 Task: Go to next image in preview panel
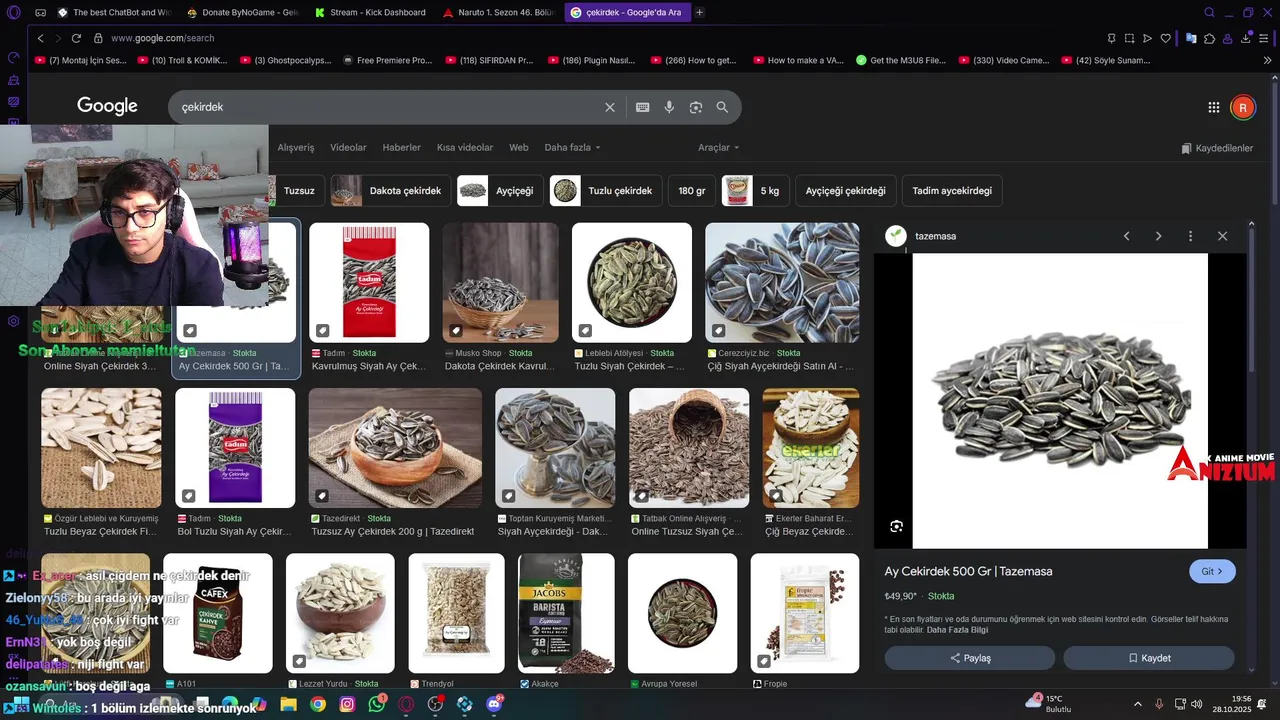click(x=1159, y=236)
